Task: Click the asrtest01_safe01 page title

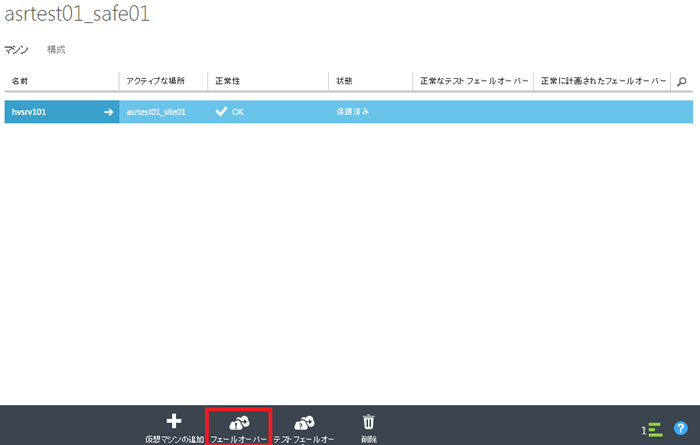Action: tap(77, 13)
